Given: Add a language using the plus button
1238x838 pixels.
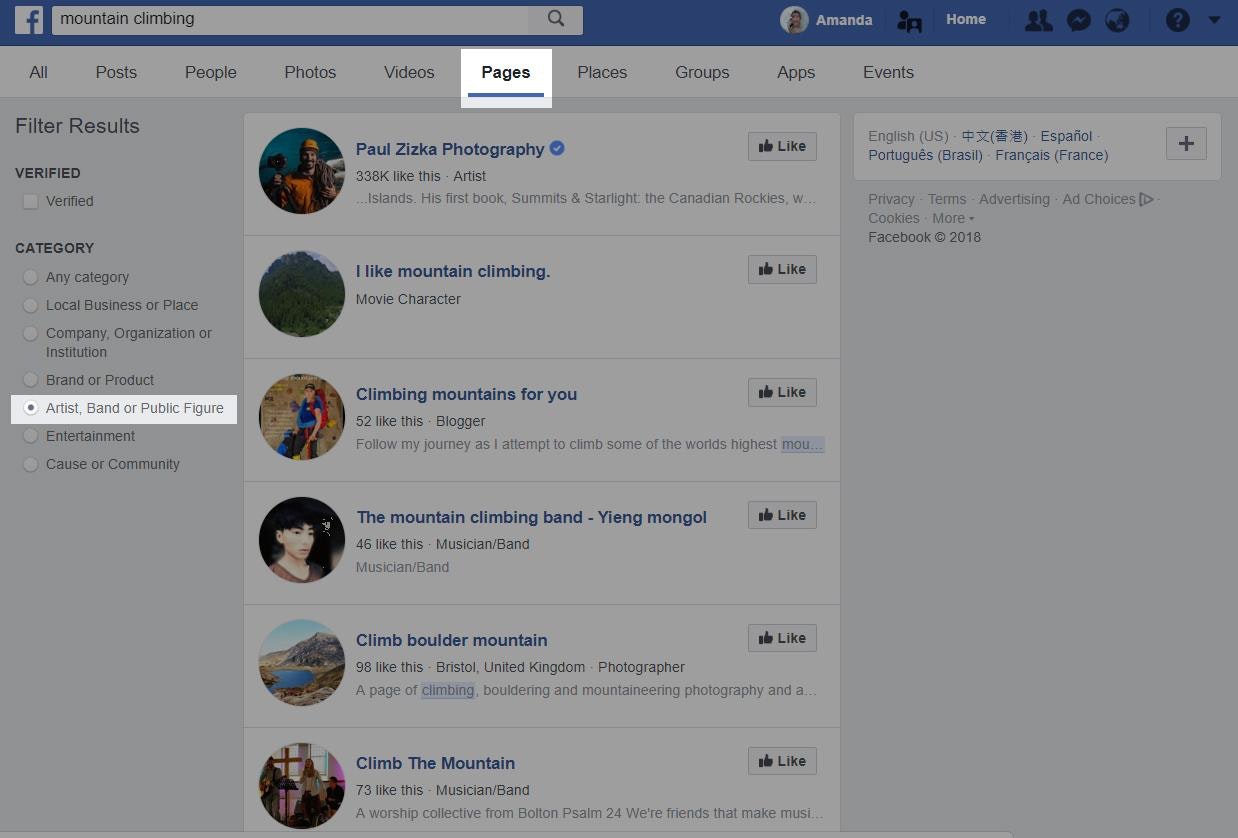Looking at the screenshot, I should [1186, 144].
